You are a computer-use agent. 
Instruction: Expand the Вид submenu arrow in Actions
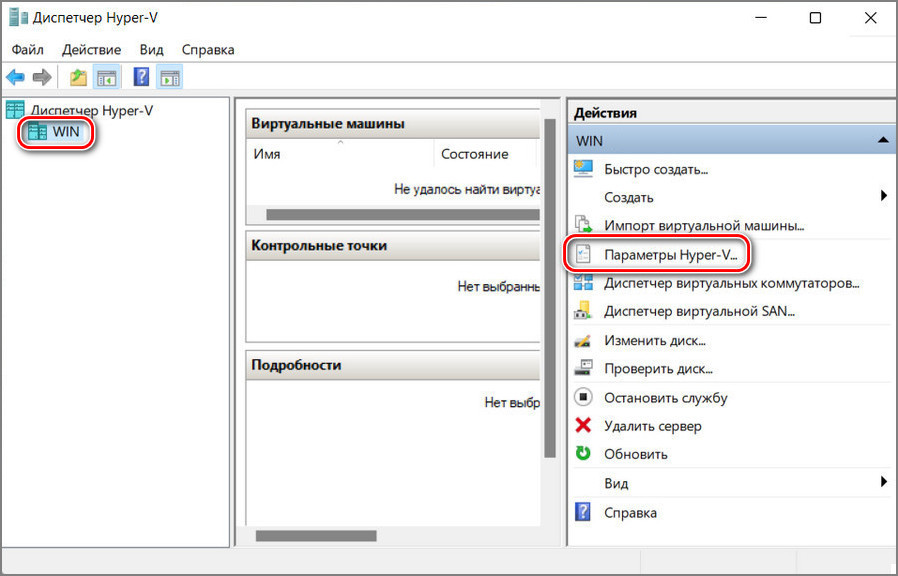884,482
